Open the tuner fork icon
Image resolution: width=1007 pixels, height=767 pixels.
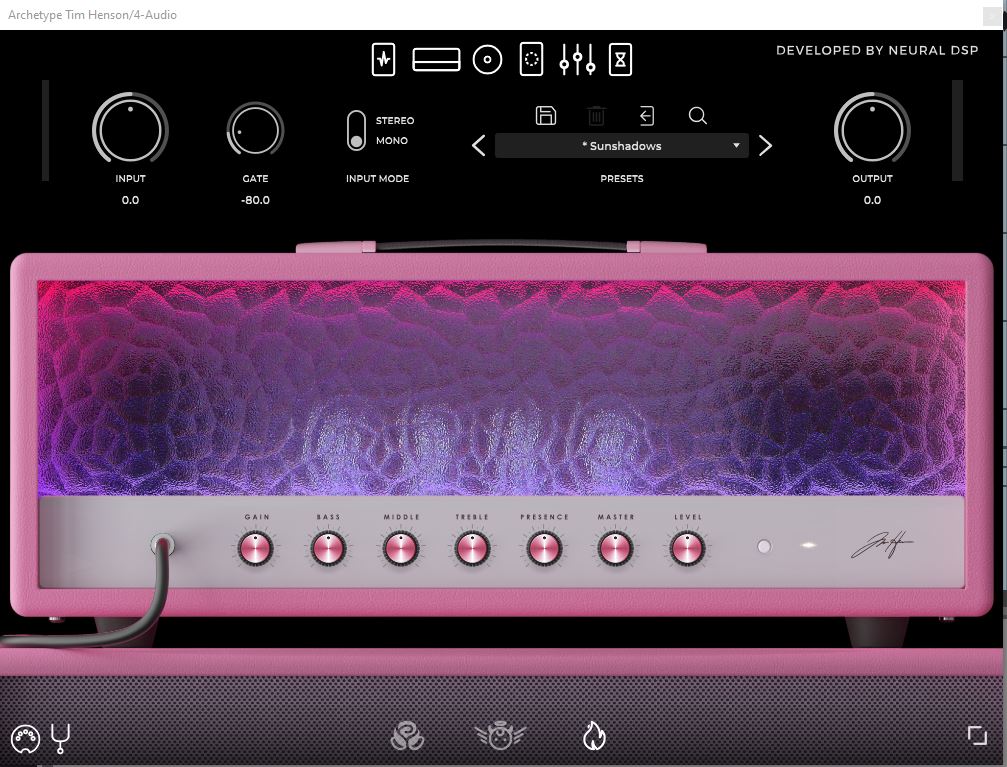click(x=60, y=738)
